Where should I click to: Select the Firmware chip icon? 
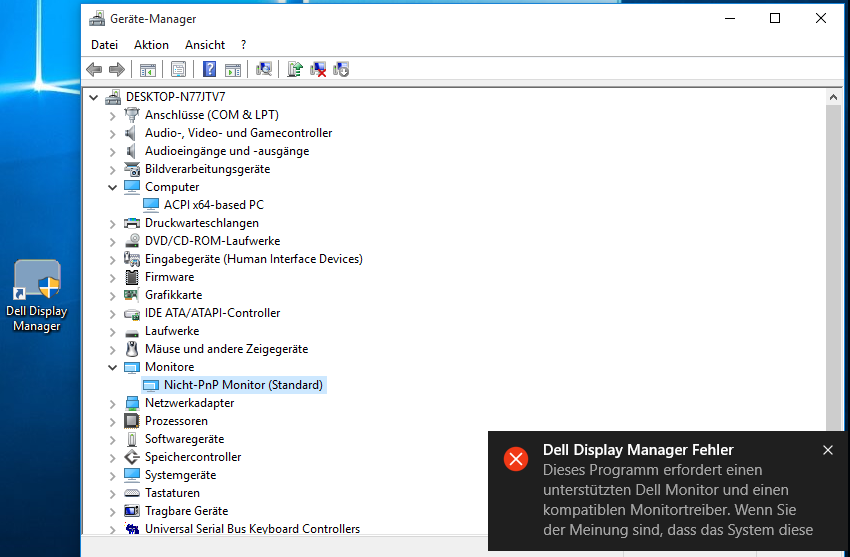(132, 277)
